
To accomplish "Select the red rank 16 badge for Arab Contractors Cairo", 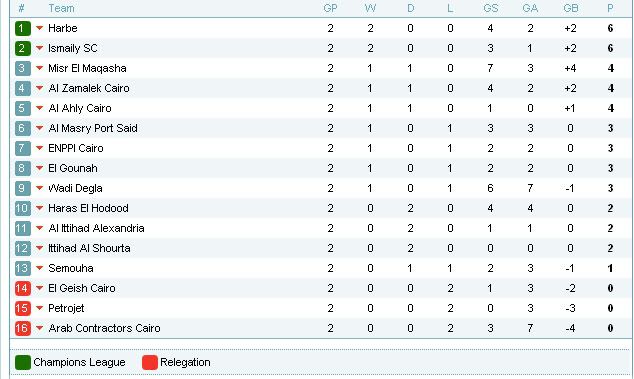I will (23, 328).
